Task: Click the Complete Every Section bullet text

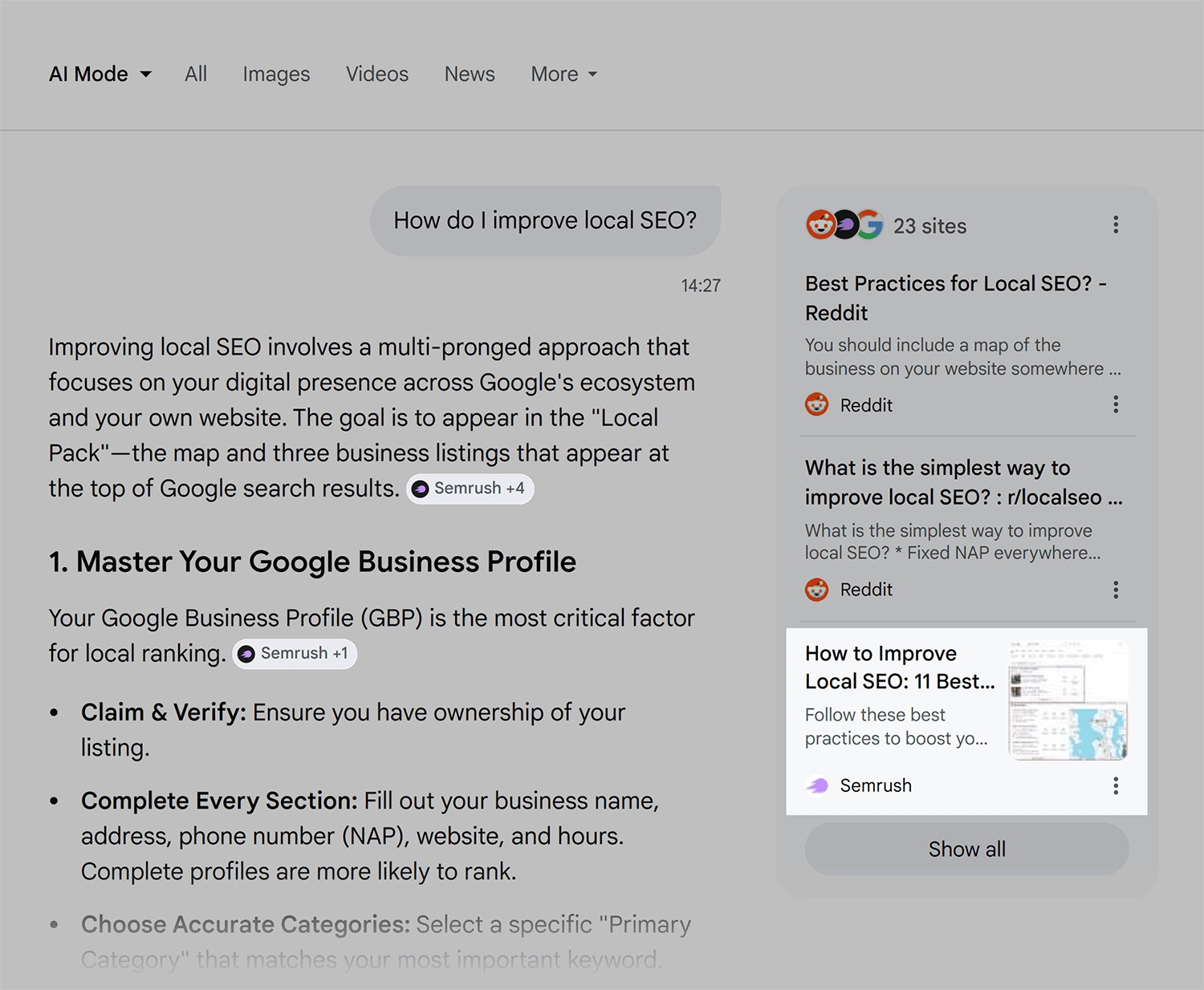Action: 370,836
